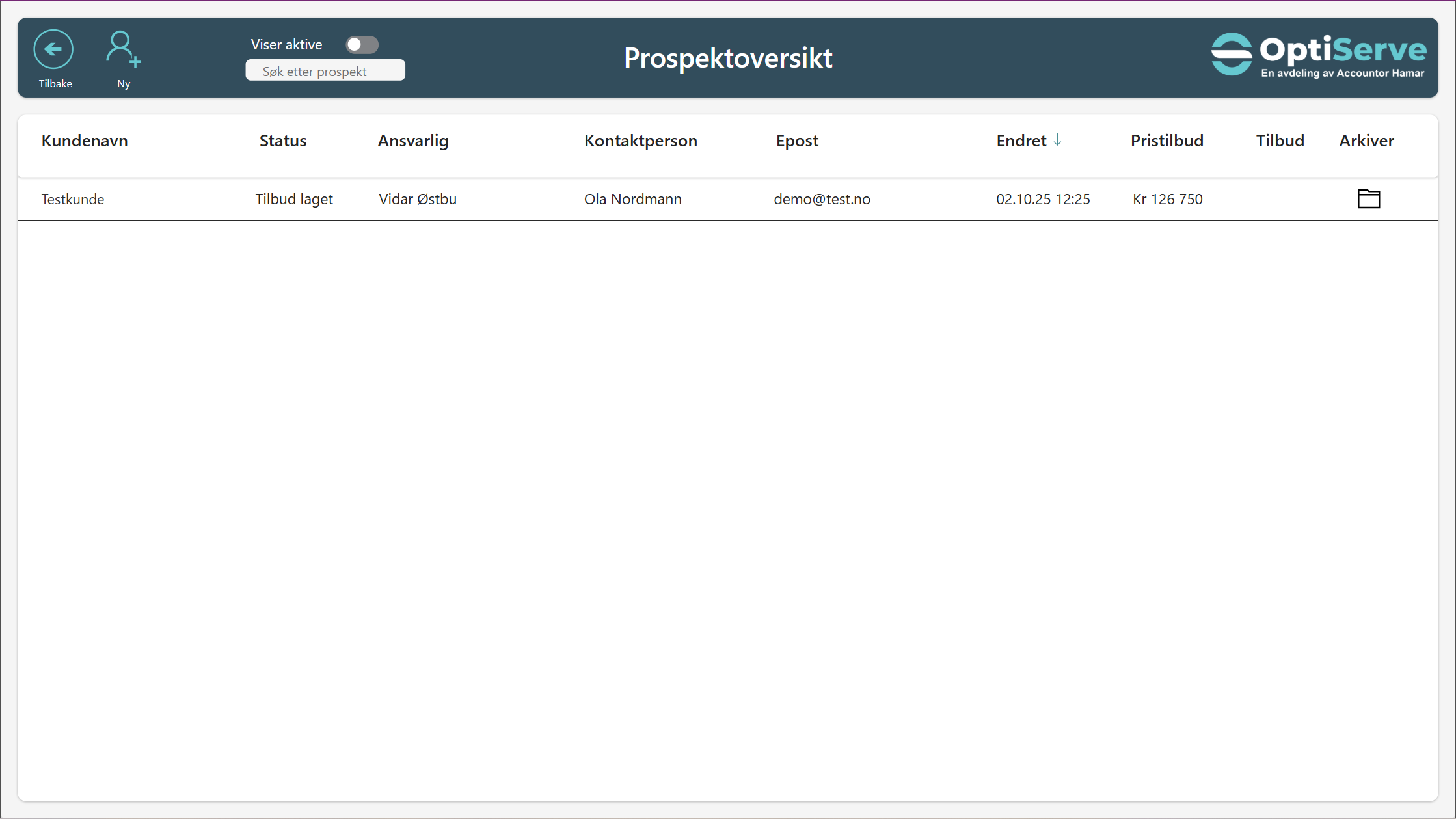Screen dimensions: 1456x819
Task: Click the Pristilbud column header
Action: coord(1166,141)
